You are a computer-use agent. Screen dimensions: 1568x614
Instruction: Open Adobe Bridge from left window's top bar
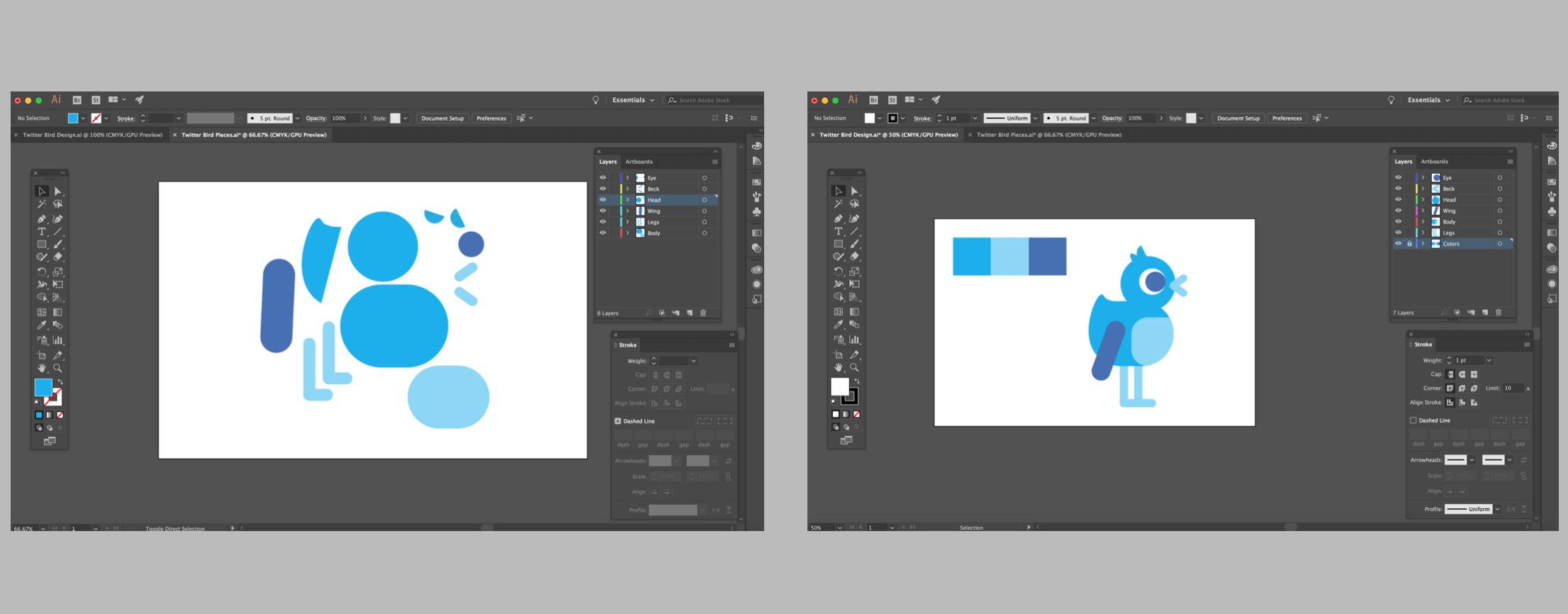coord(77,100)
